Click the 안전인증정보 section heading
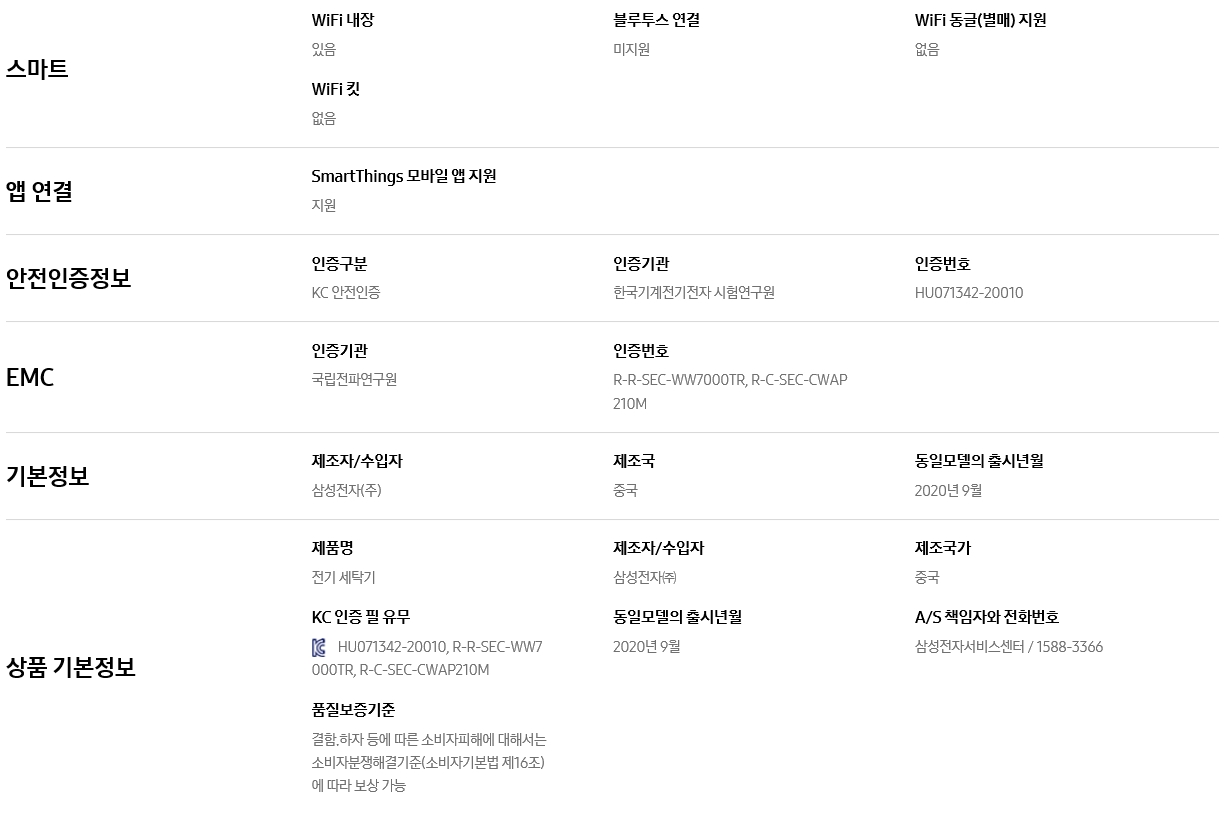Screen dimensions: 1230x815 pyautogui.click(x=68, y=278)
